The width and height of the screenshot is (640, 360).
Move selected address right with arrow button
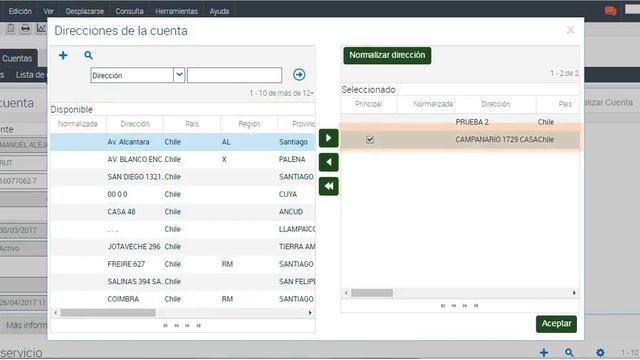coord(329,138)
